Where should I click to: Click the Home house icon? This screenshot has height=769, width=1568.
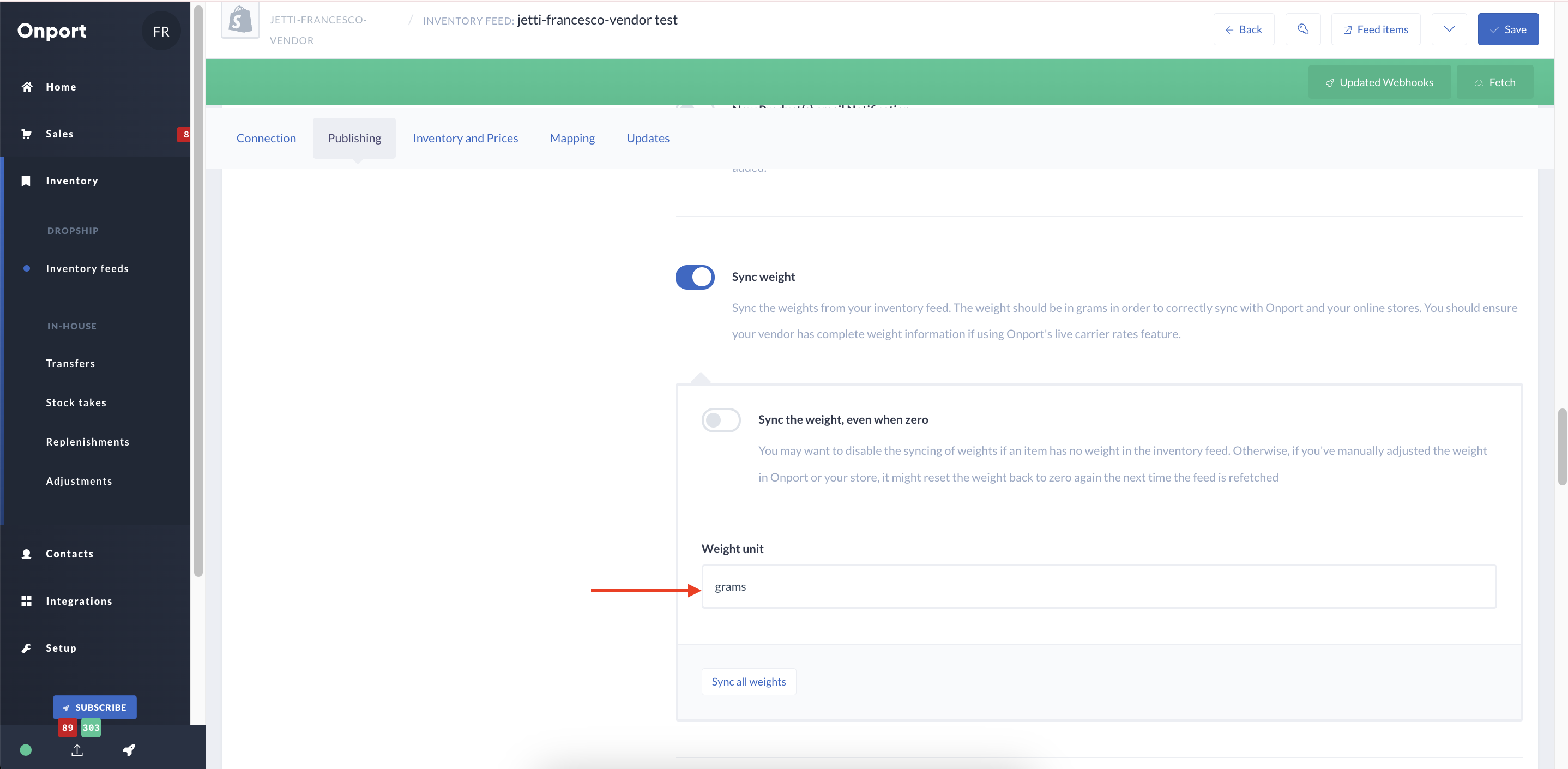(x=27, y=87)
